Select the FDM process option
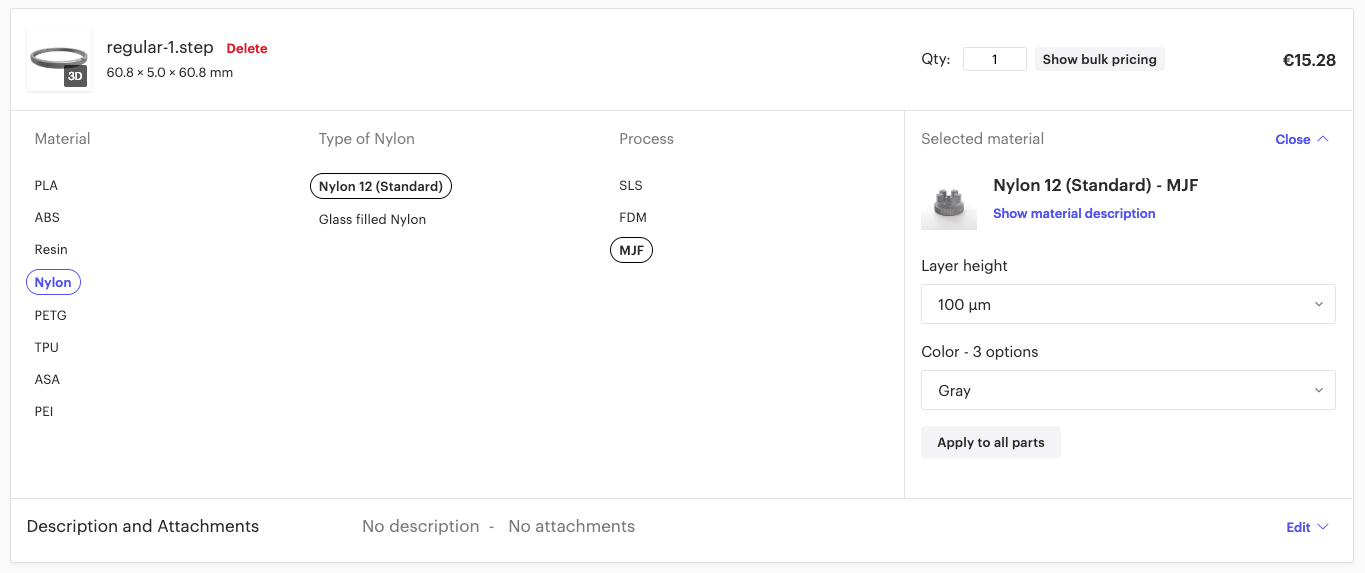1365x573 pixels. (x=632, y=218)
